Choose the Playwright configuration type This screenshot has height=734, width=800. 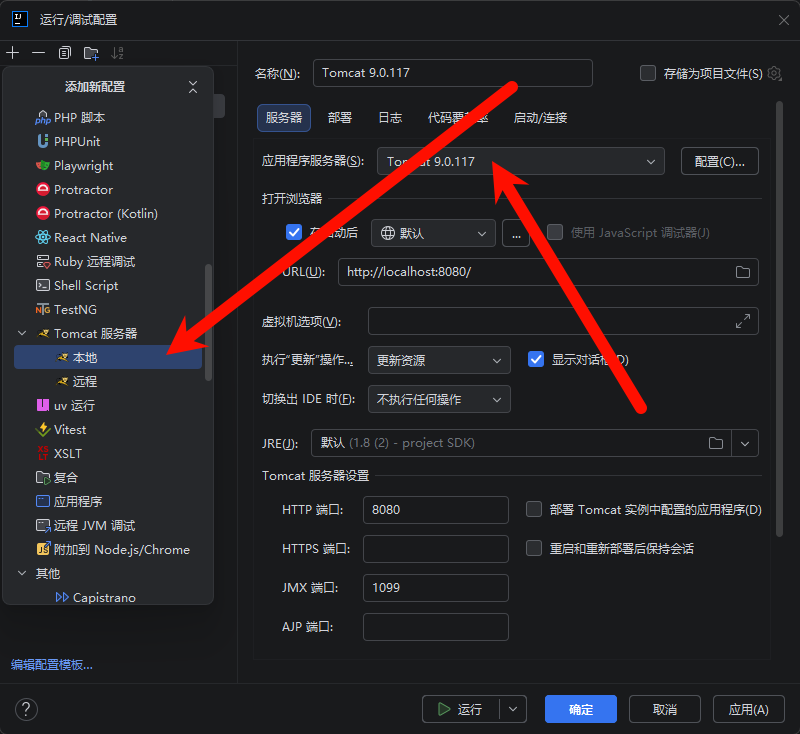108,166
